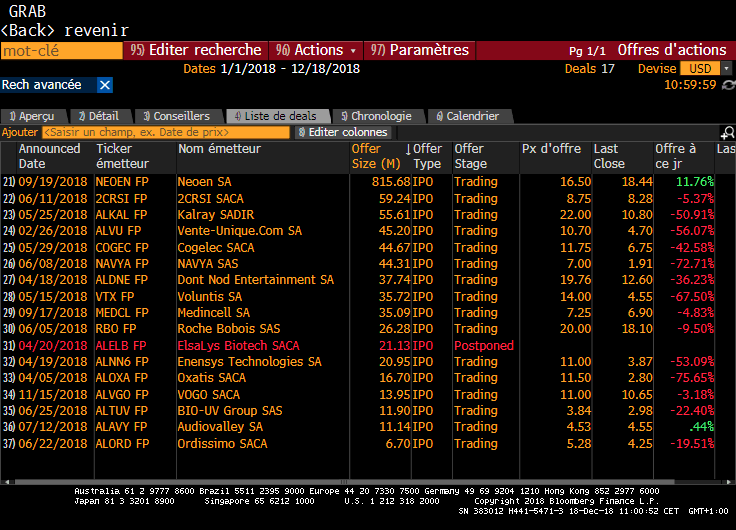Click the Ajouter label
The height and width of the screenshot is (530, 736).
[x=20, y=132]
